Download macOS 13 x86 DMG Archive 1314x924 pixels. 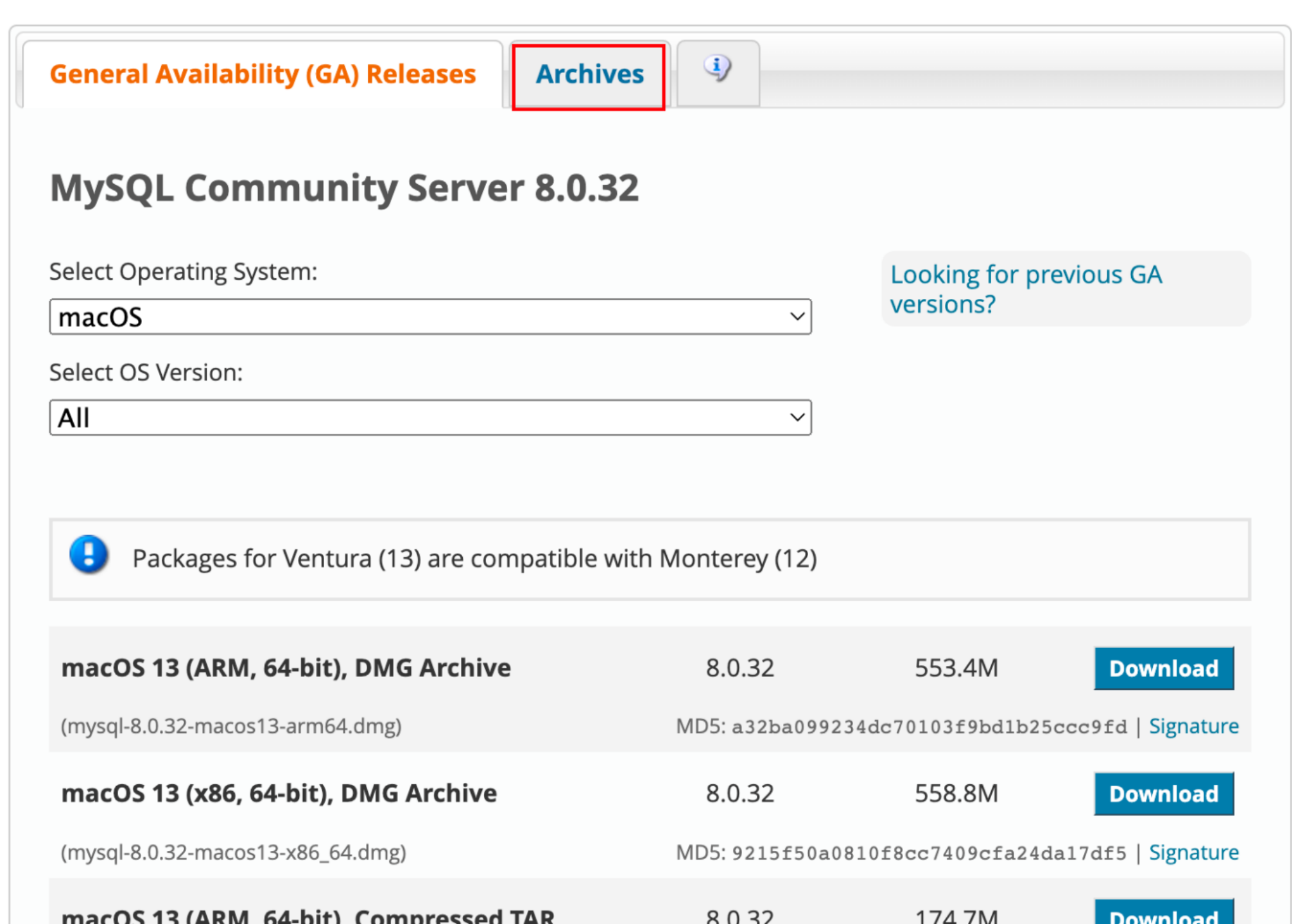point(1163,794)
